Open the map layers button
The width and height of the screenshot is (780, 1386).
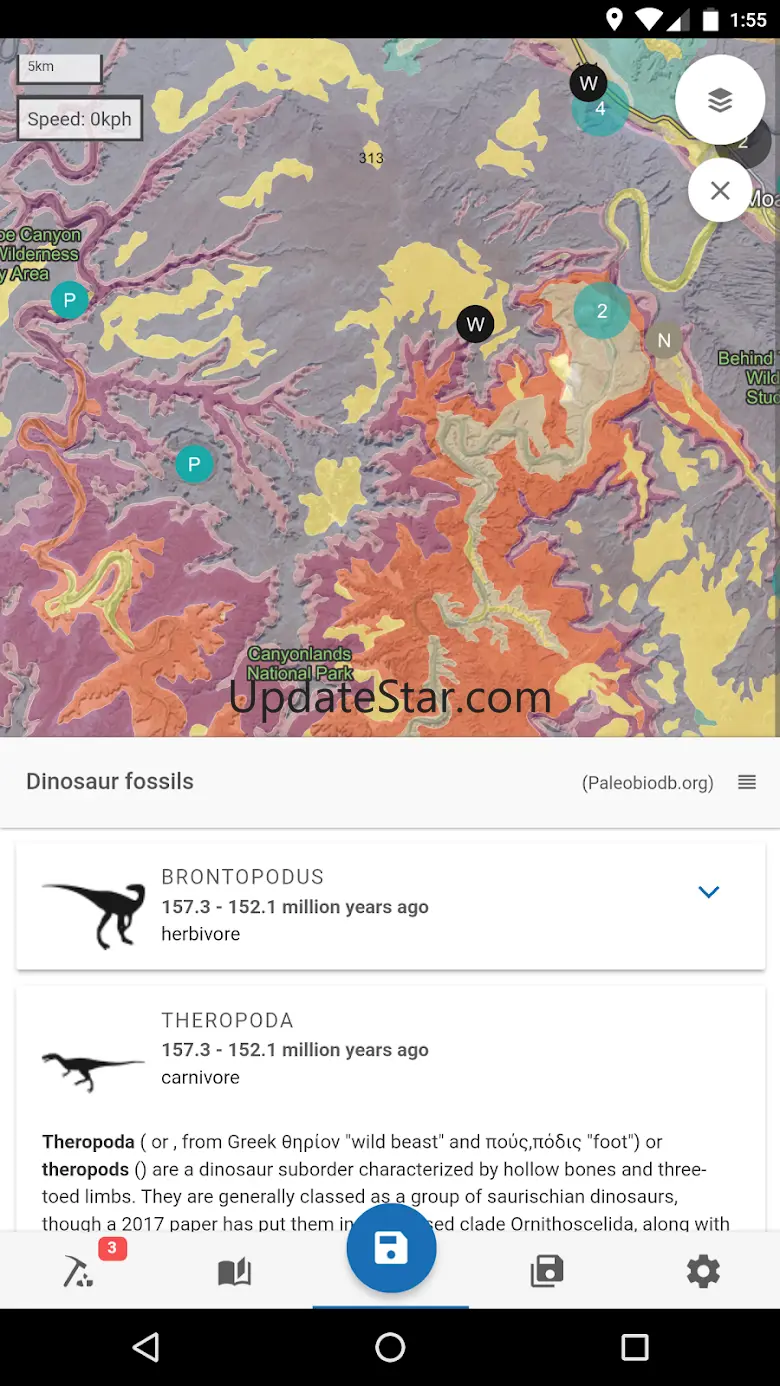click(x=720, y=100)
